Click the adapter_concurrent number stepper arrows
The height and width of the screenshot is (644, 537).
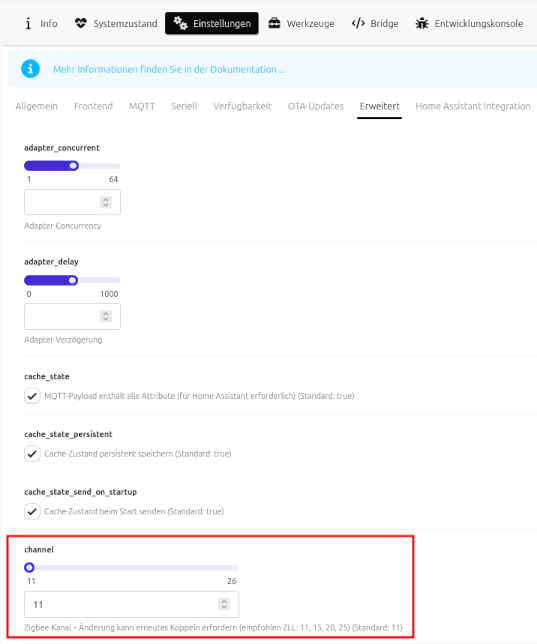pyautogui.click(x=106, y=202)
